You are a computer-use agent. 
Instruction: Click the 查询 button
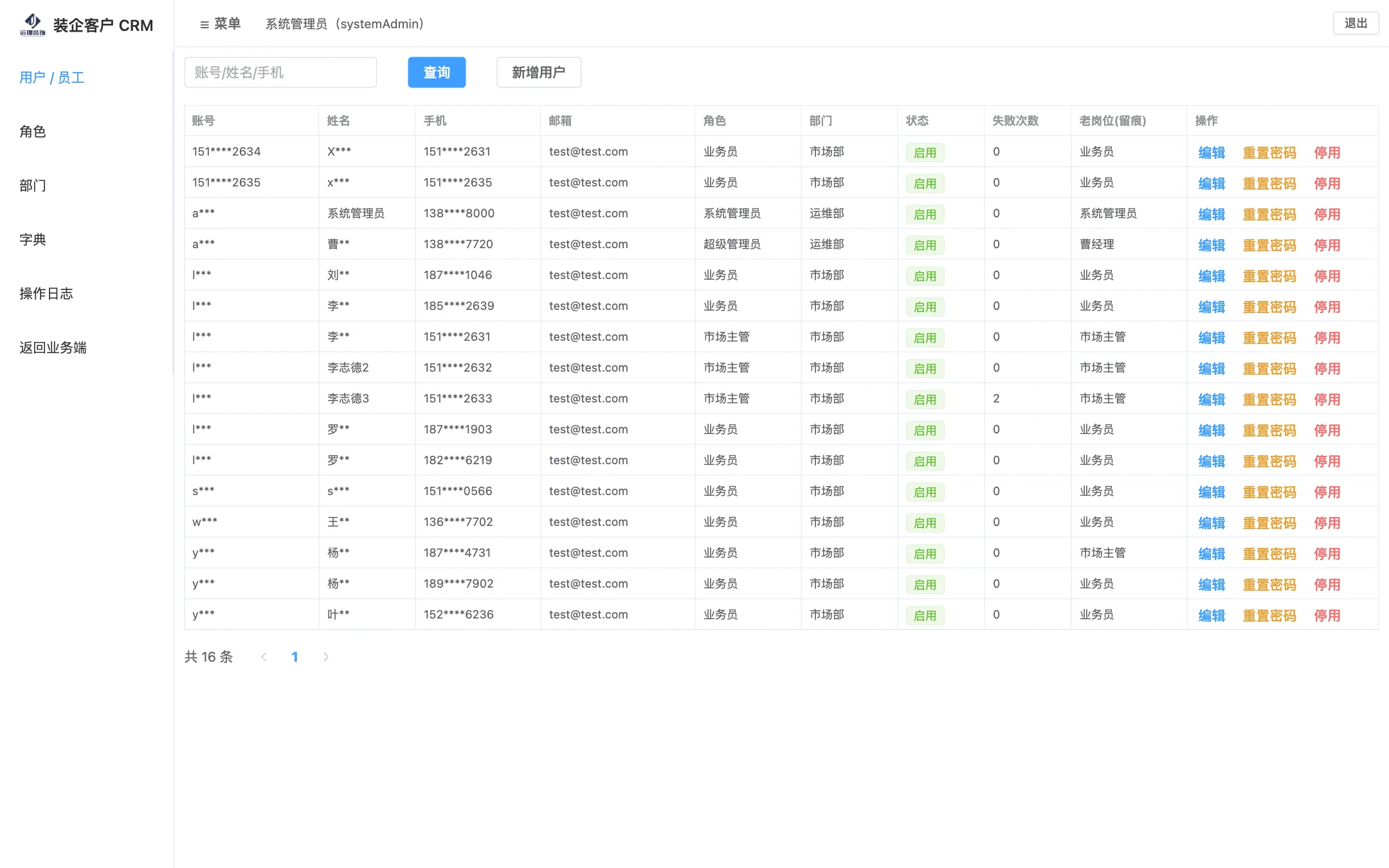[x=437, y=72]
